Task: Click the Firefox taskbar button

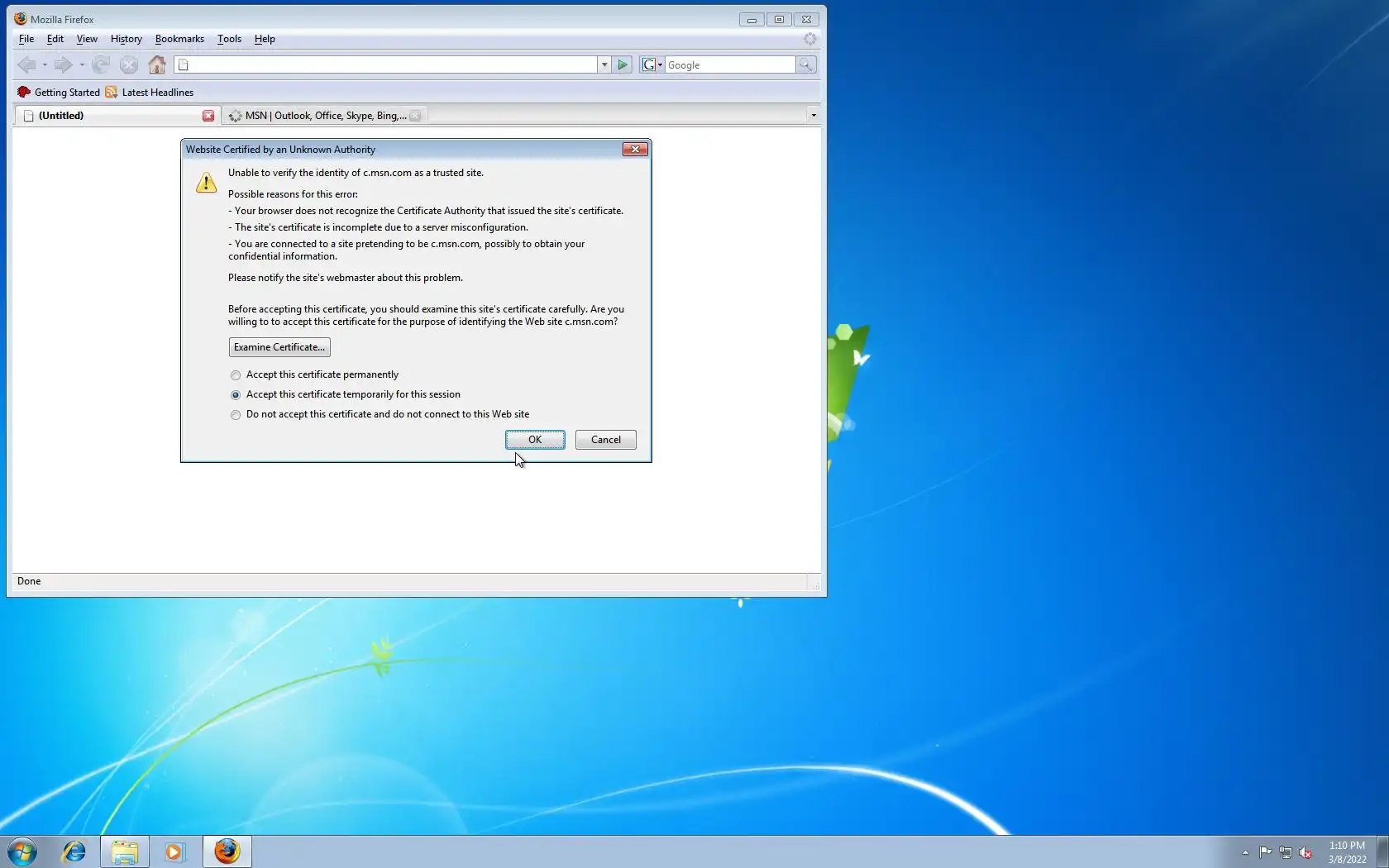Action: click(227, 851)
